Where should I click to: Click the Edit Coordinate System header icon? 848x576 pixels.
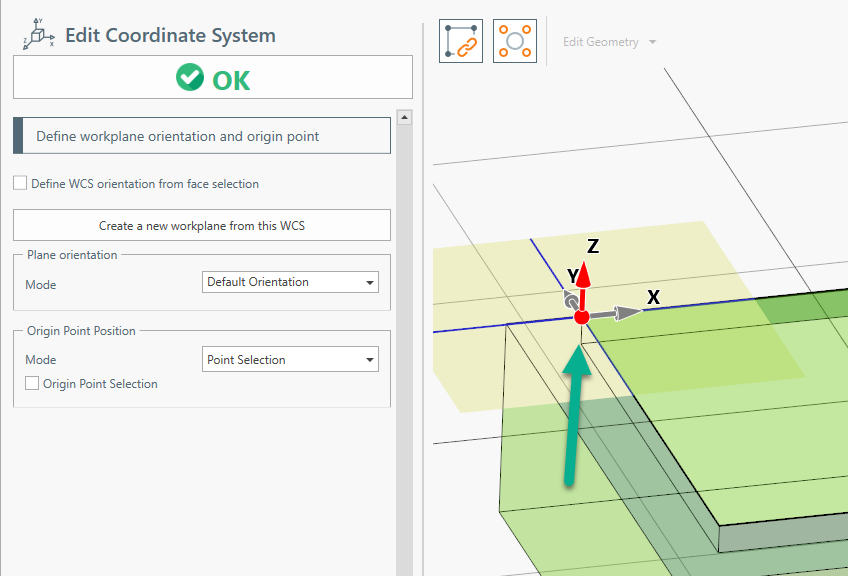36,36
